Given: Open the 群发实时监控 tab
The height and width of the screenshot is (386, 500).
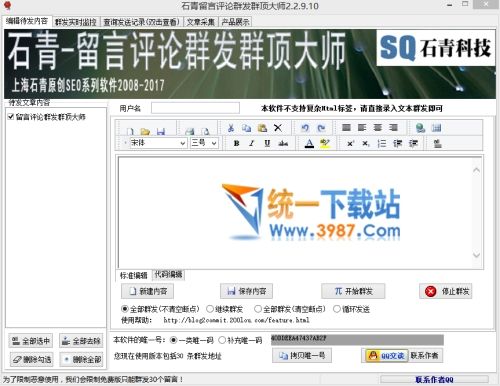Looking at the screenshot, I should point(75,22).
